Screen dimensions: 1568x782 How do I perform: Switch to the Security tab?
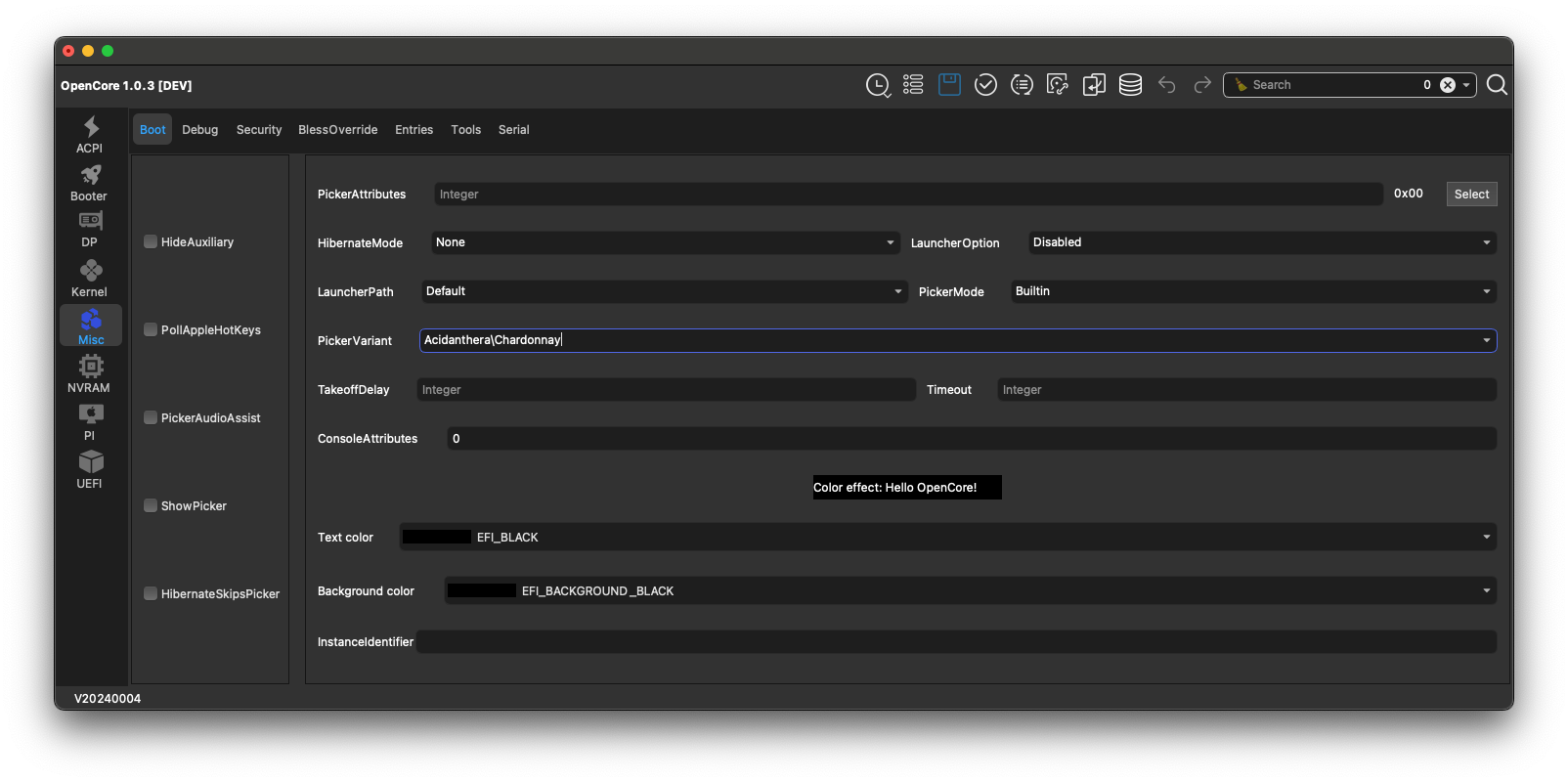(259, 129)
